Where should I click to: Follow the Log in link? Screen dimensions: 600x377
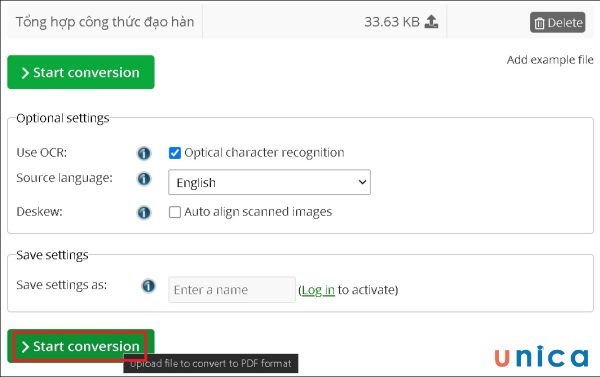pos(318,290)
